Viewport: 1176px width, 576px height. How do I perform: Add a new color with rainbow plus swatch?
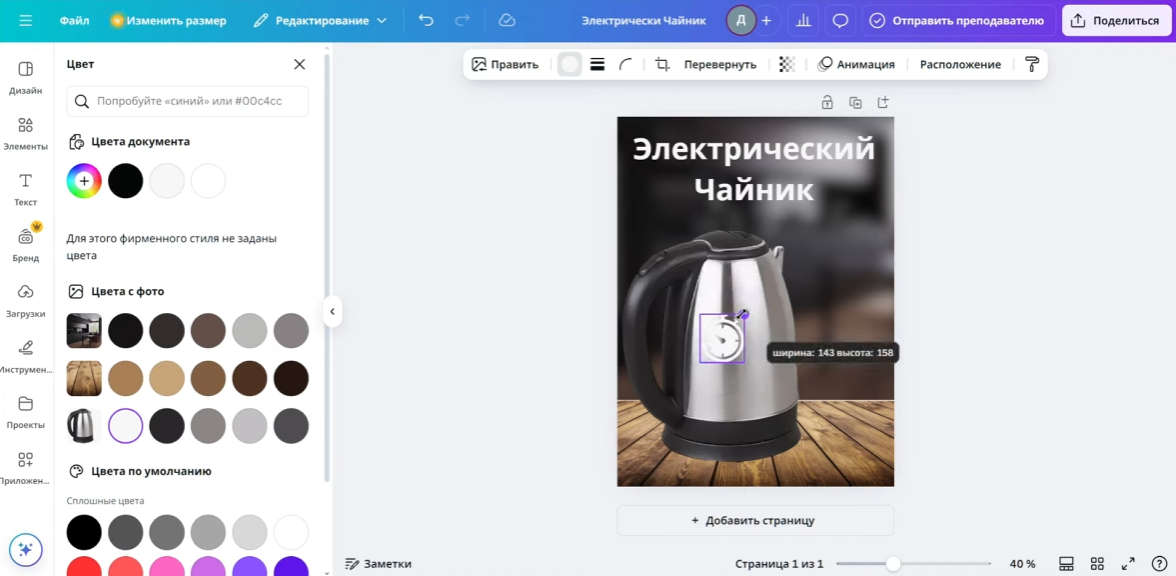[84, 181]
